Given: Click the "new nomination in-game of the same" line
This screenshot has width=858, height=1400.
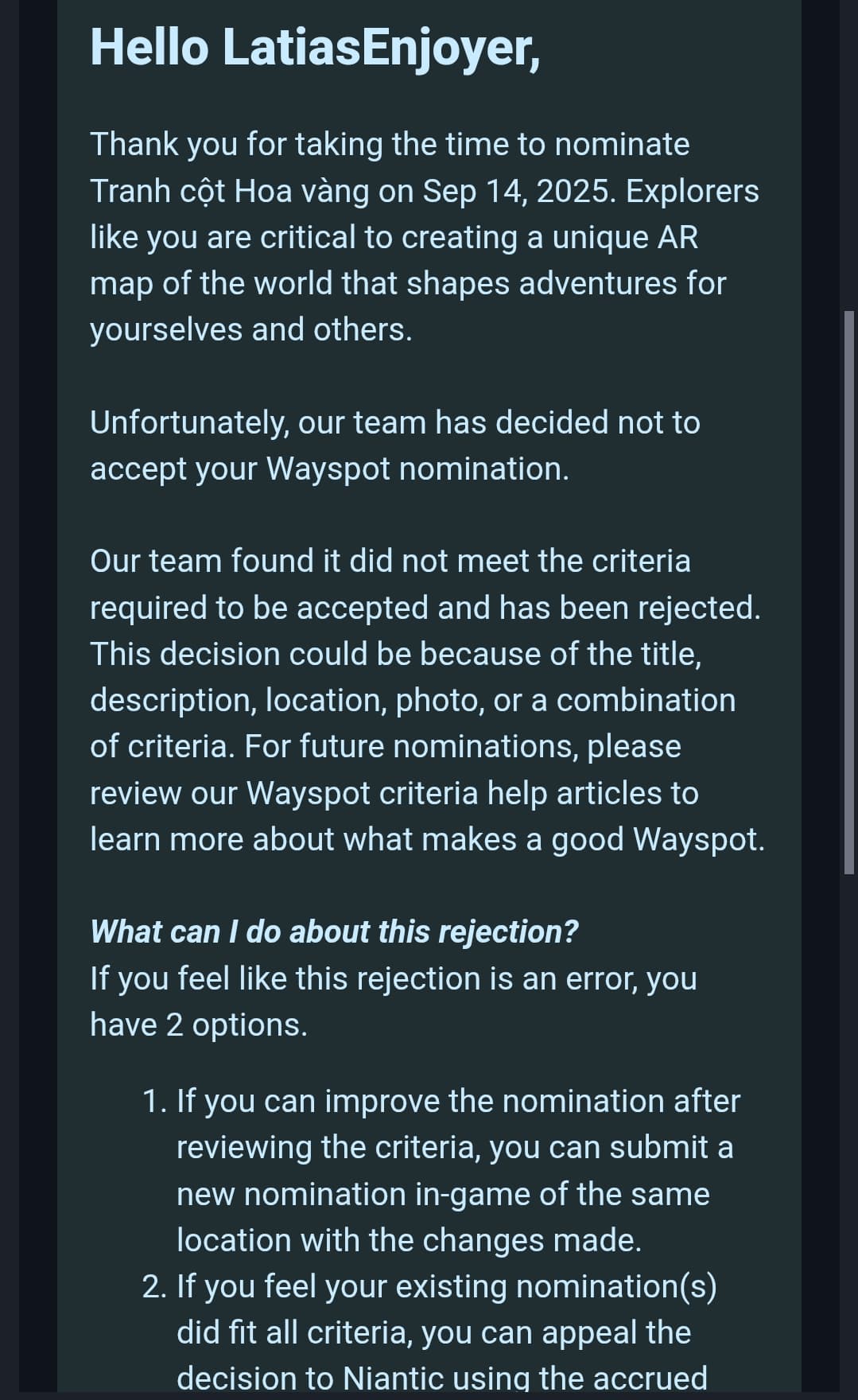Looking at the screenshot, I should coord(443,1194).
